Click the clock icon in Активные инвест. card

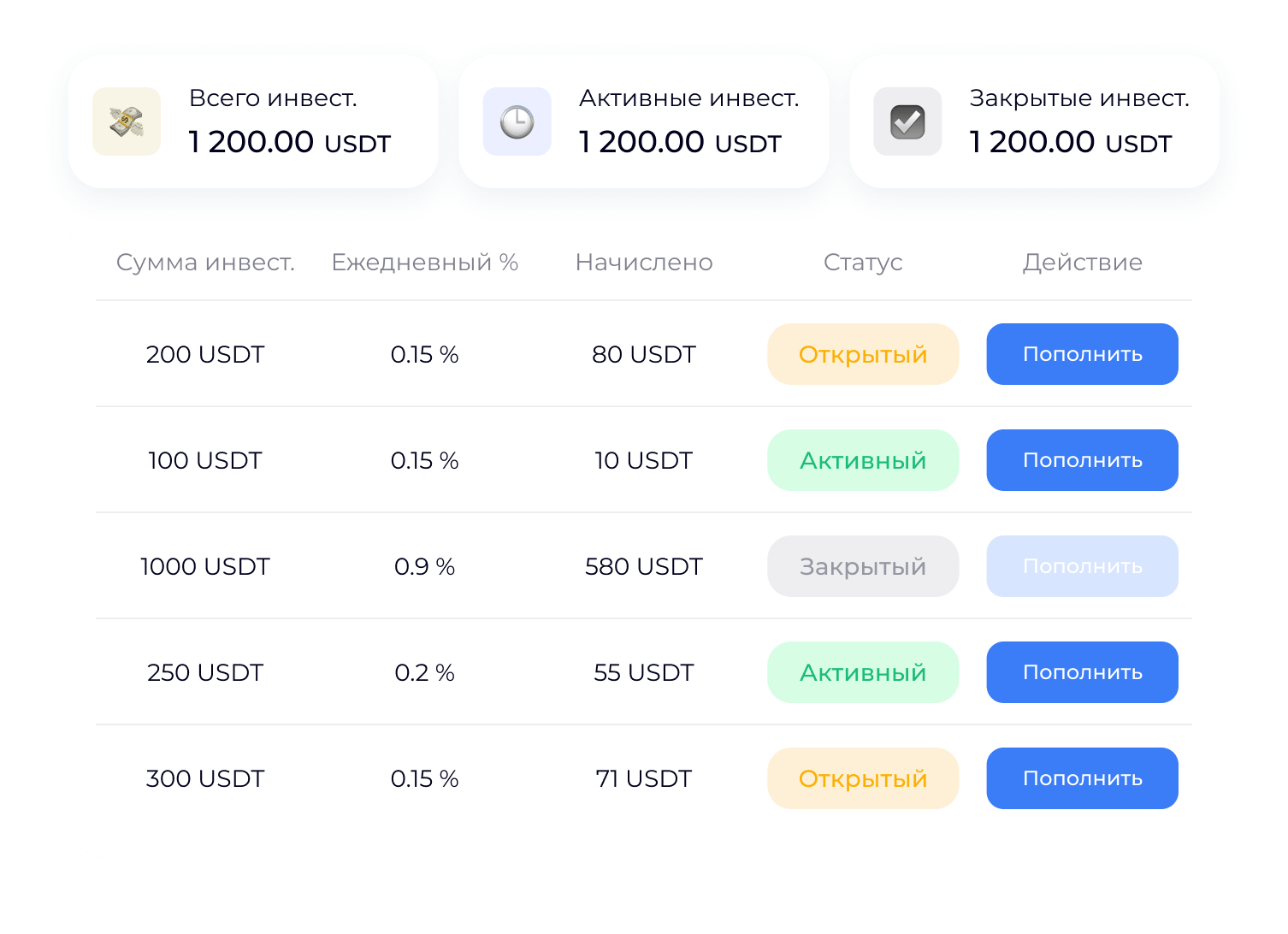click(517, 121)
